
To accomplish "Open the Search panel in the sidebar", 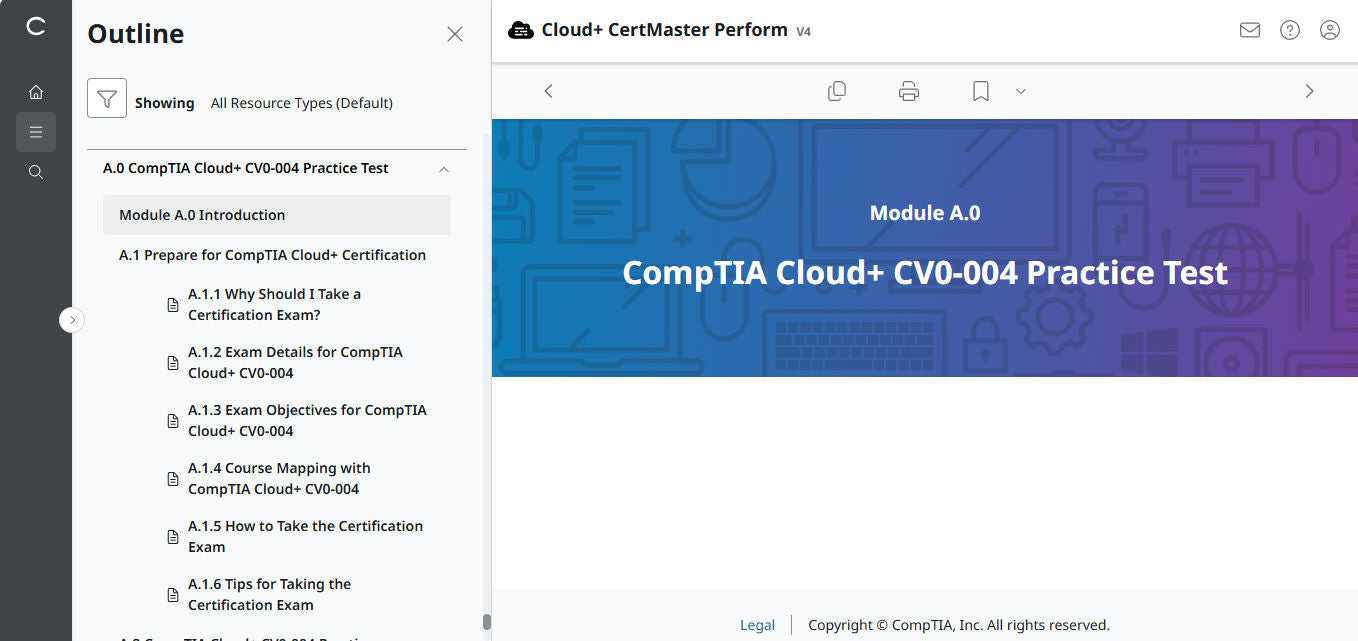I will pyautogui.click(x=36, y=171).
